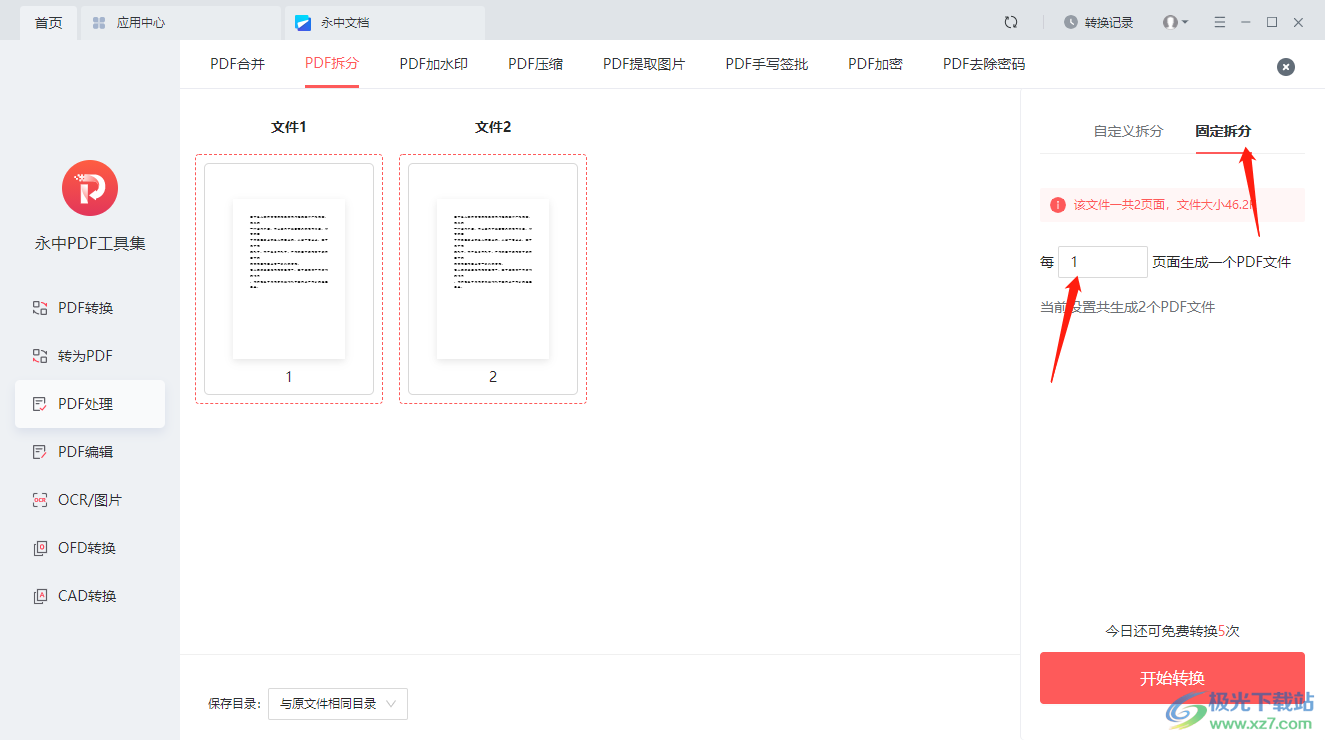
Task: Open OFD转换 in the sidebar
Action: 90,548
